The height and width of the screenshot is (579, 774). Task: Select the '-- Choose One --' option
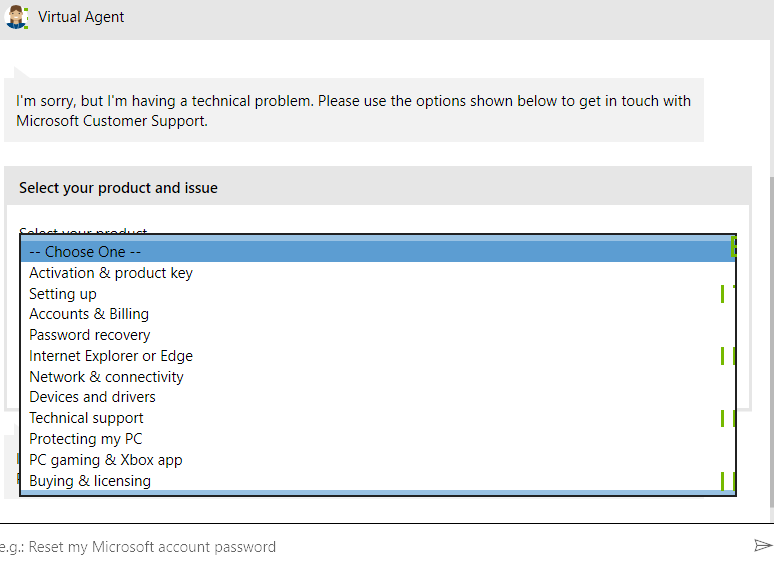coord(378,252)
